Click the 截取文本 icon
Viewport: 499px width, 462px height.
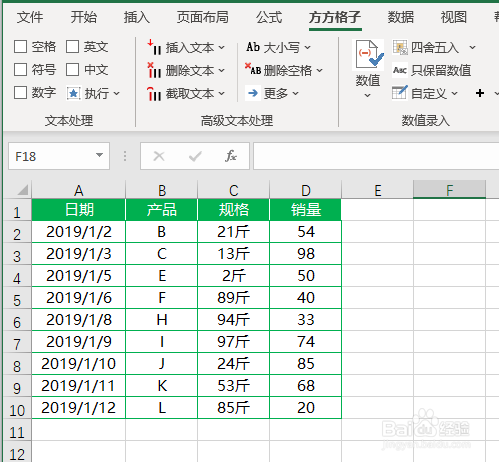tap(154, 93)
